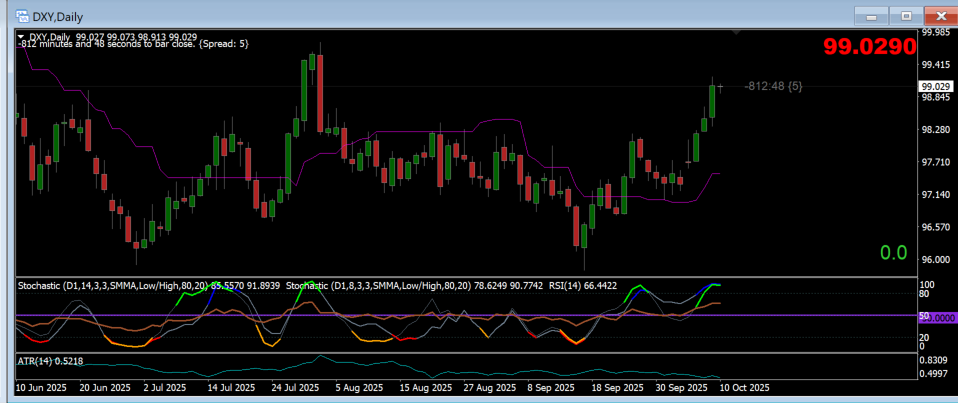Viewport: 958px width, 403px height.
Task: Click the chart shift triangle marker
Action: [737, 34]
